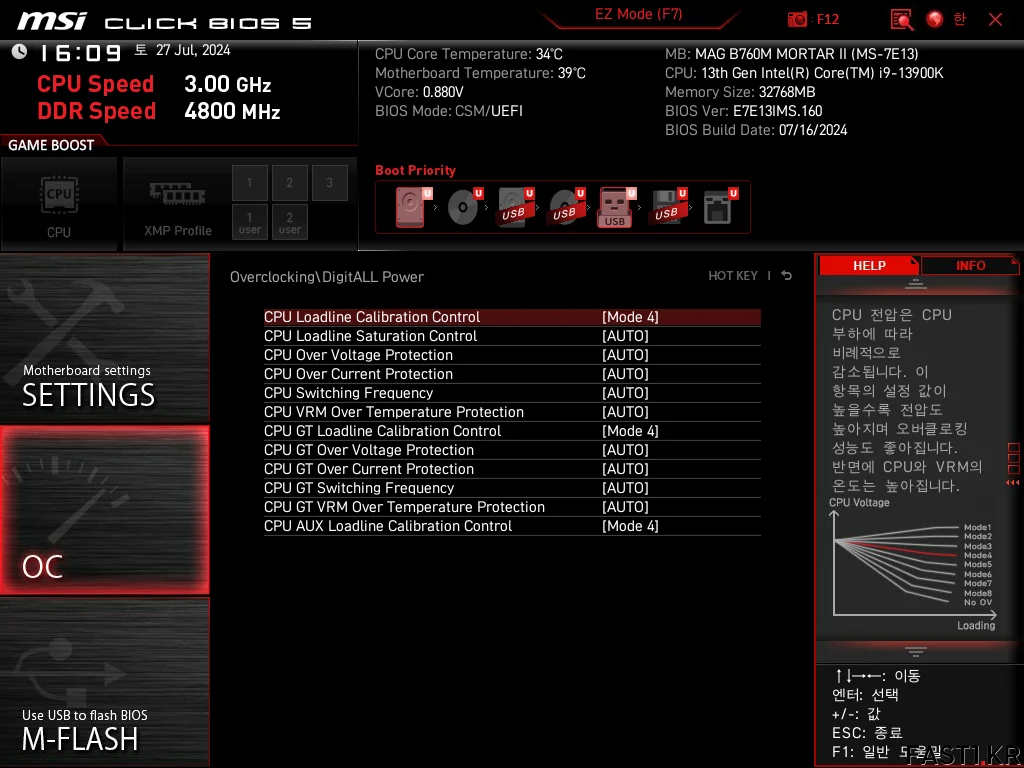
Task: Select CPU GT VRM Over Temperature Protection row
Action: [512, 507]
